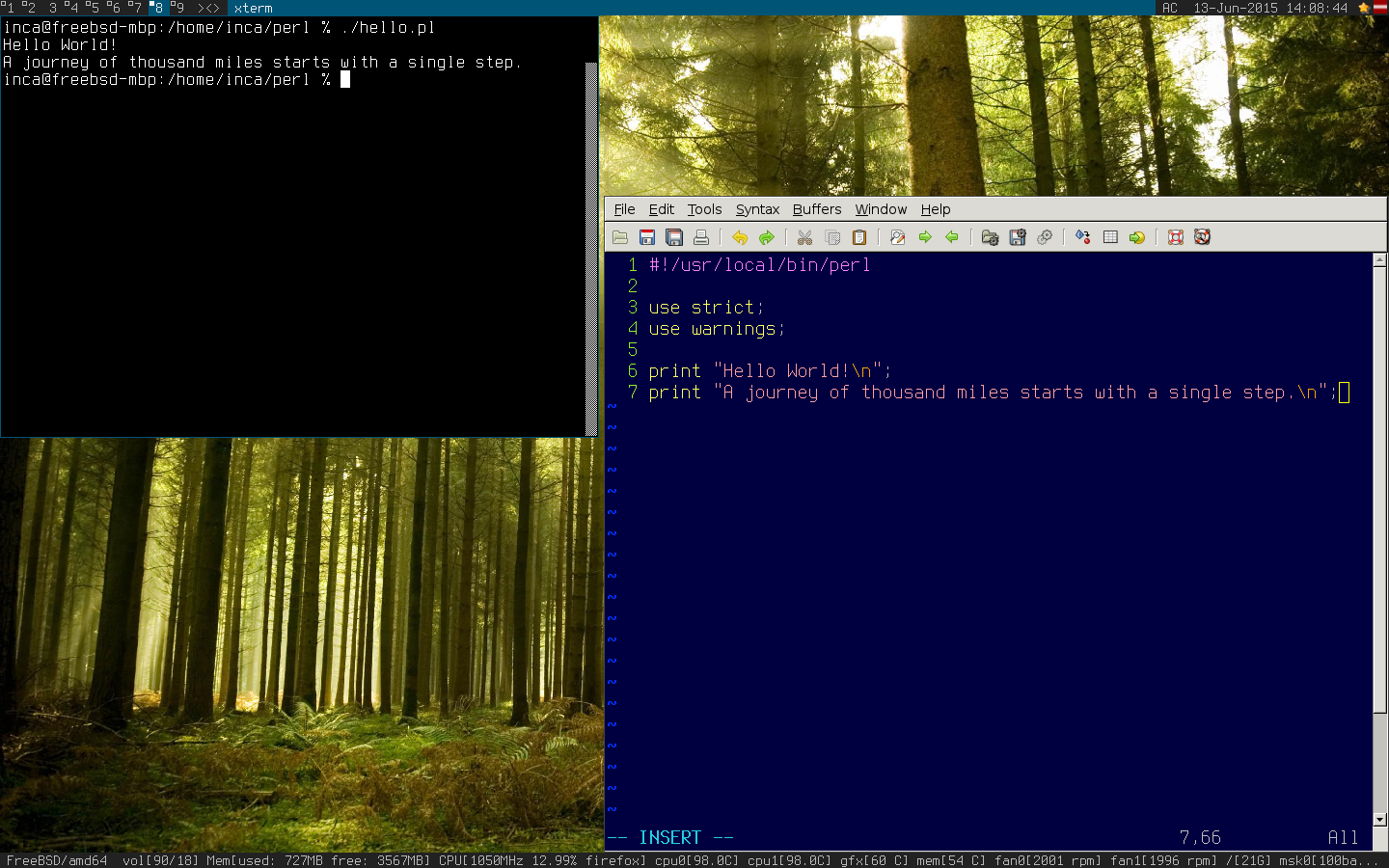Open the Window menu in gvim

pyautogui.click(x=881, y=209)
